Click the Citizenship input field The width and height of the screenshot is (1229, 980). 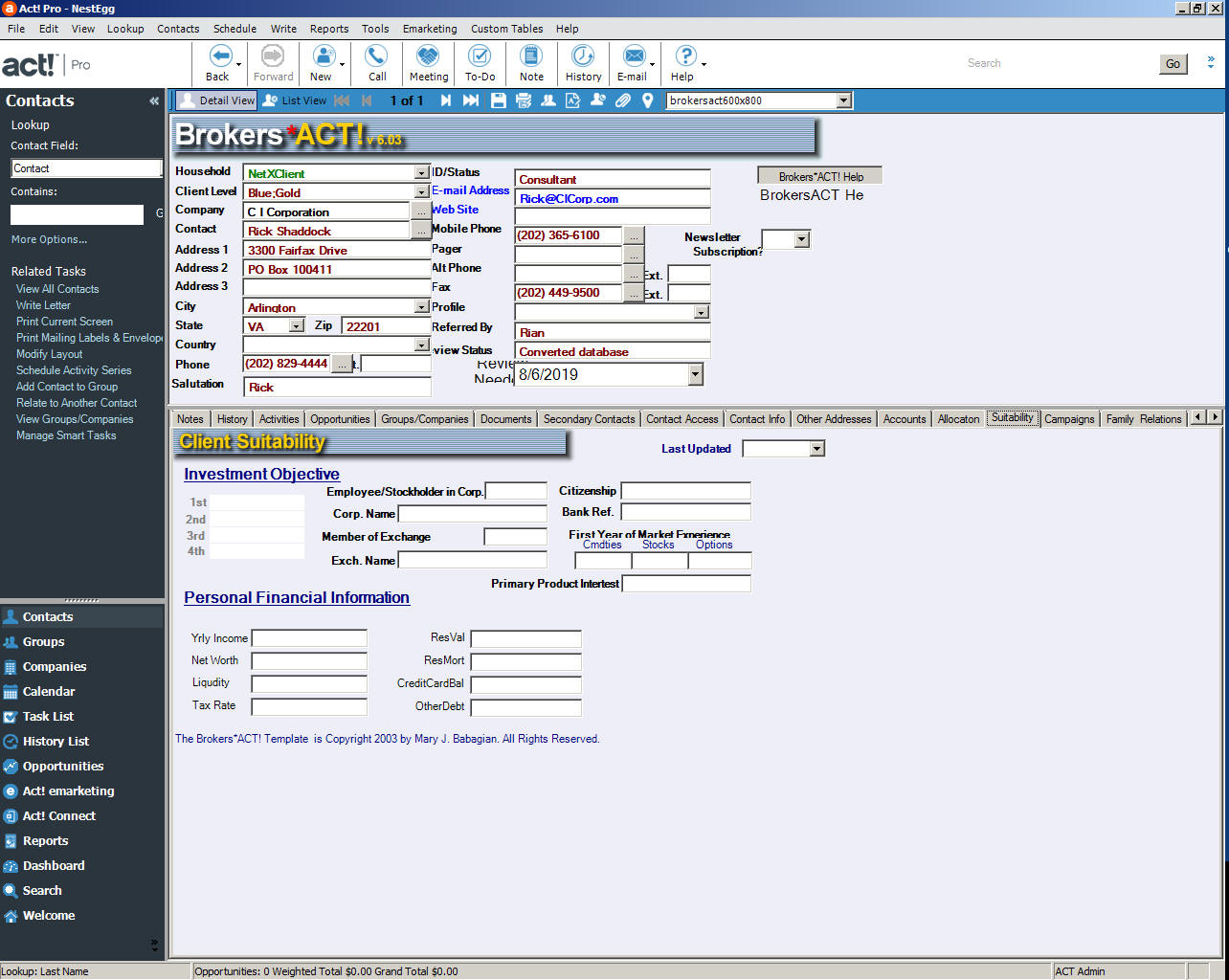click(x=686, y=491)
